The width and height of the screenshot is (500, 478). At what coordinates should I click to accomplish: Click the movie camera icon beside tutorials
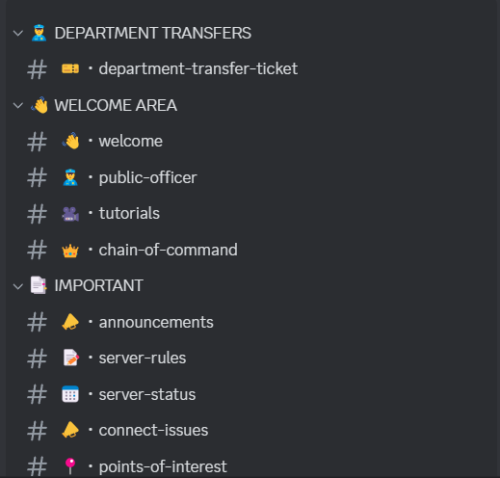[70, 214]
